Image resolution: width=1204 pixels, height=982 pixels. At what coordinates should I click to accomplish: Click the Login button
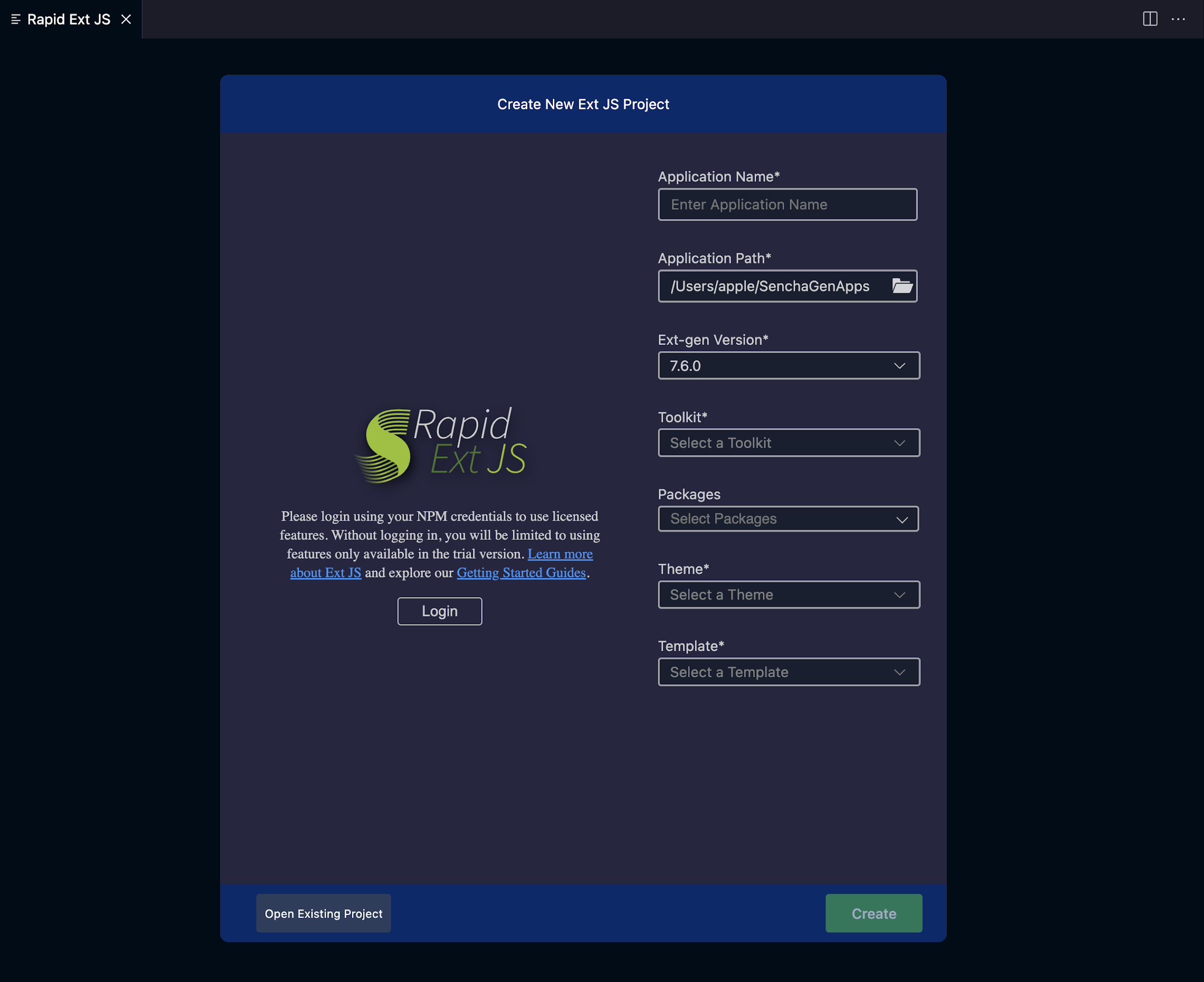coord(439,611)
